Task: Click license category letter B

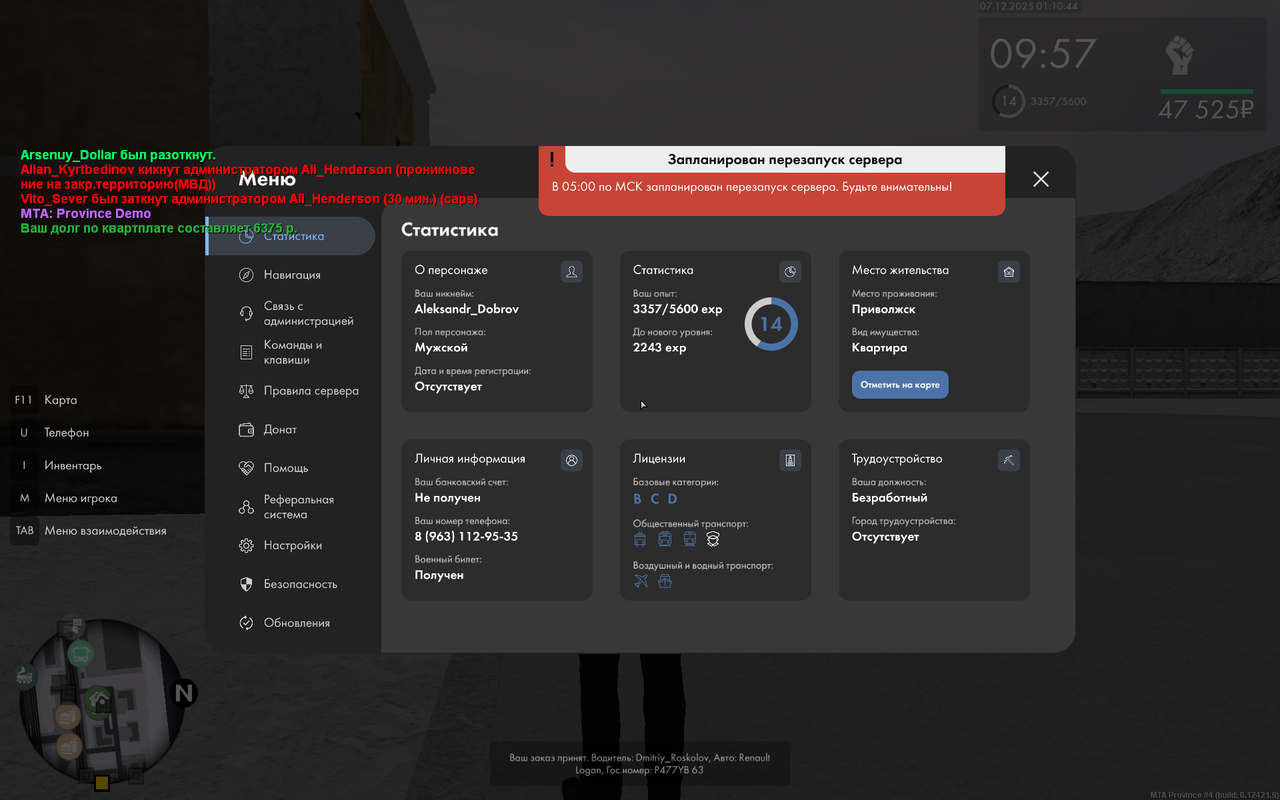Action: [638, 499]
